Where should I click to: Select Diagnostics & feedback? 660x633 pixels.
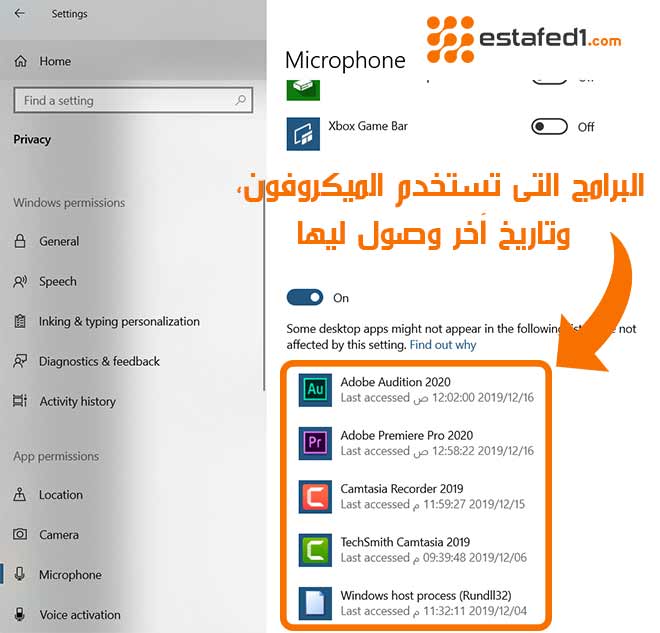[x=99, y=361]
